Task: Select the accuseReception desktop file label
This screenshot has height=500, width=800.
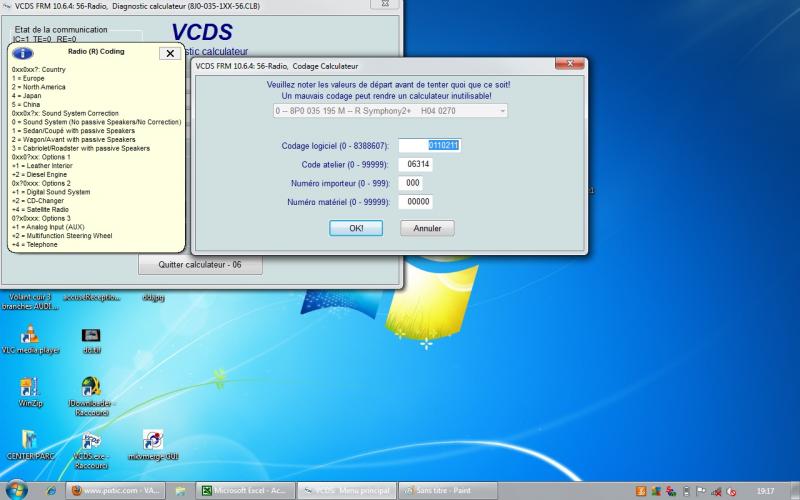Action: (92, 297)
